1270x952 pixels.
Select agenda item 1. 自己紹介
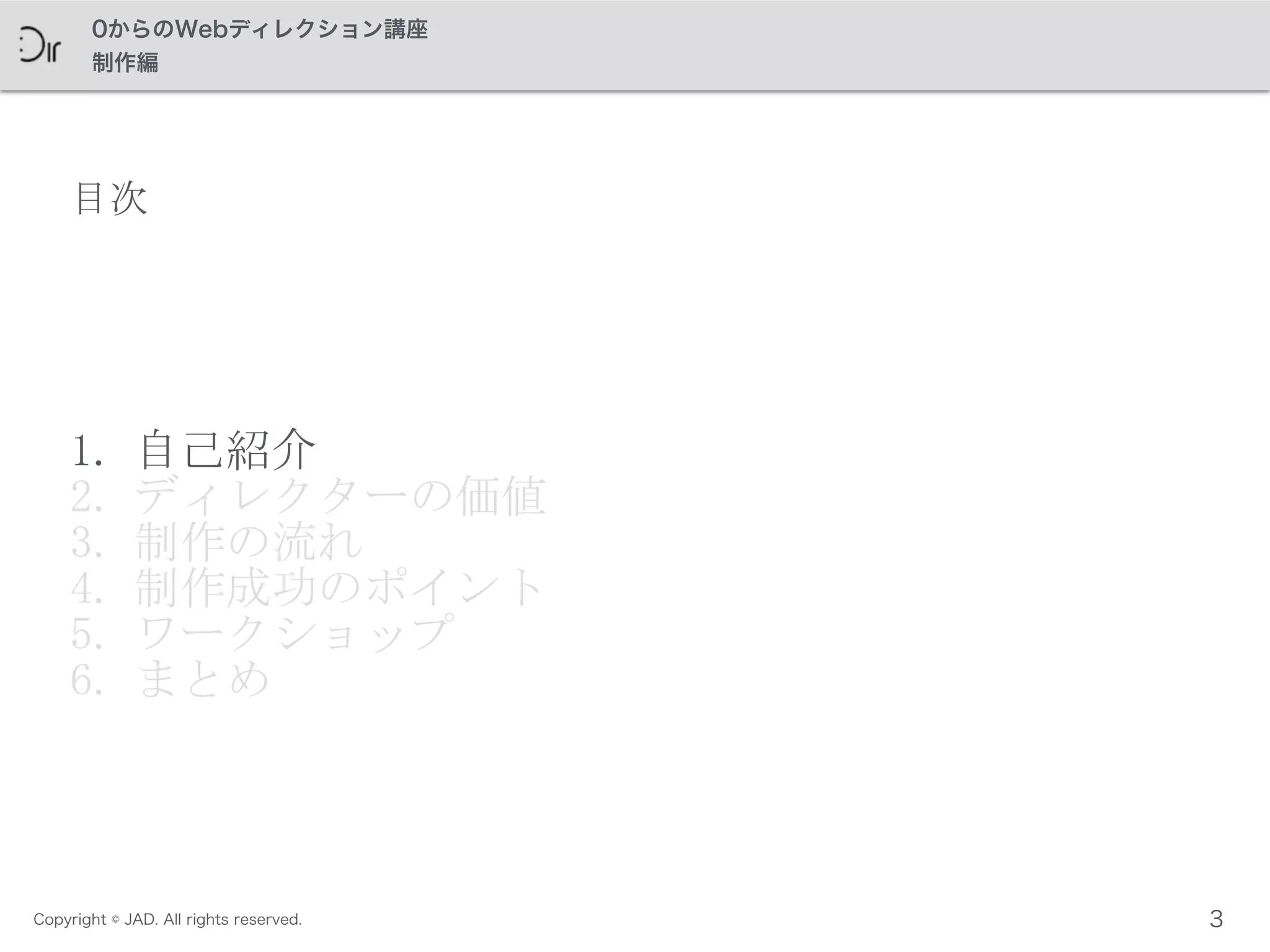tap(194, 450)
